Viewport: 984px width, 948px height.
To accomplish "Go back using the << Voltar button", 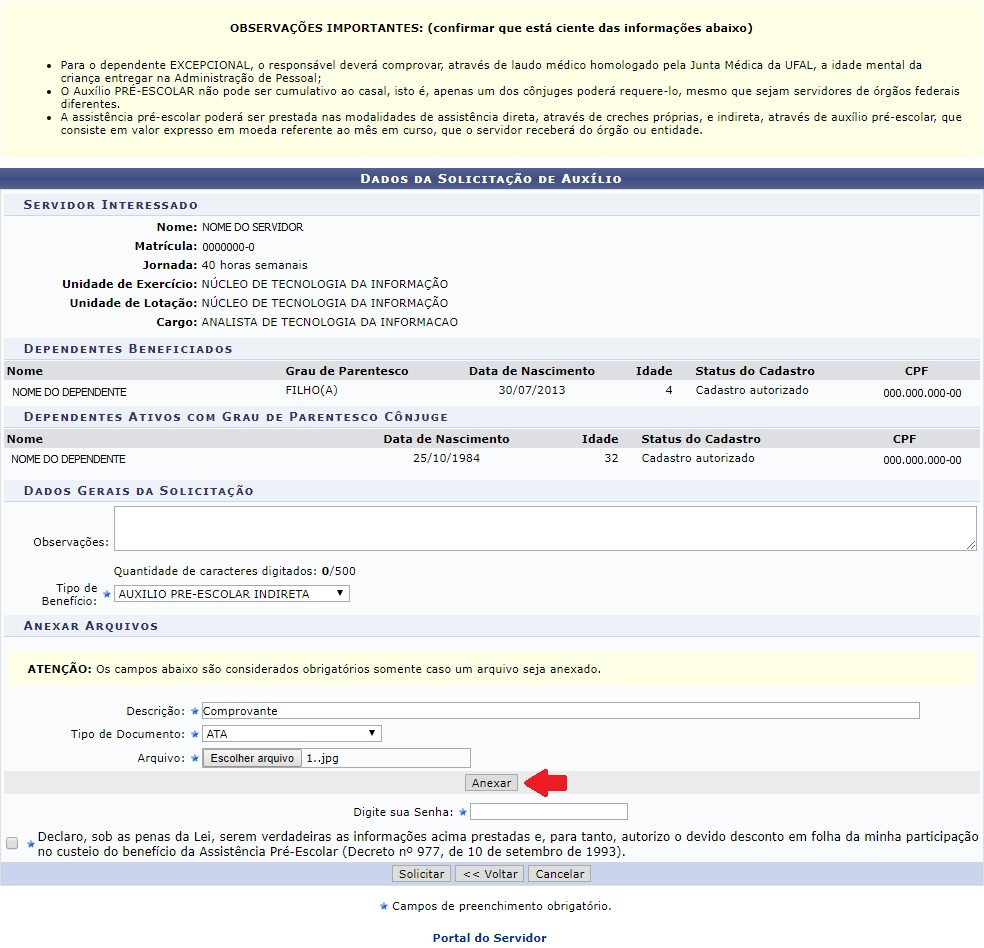I will [x=489, y=874].
